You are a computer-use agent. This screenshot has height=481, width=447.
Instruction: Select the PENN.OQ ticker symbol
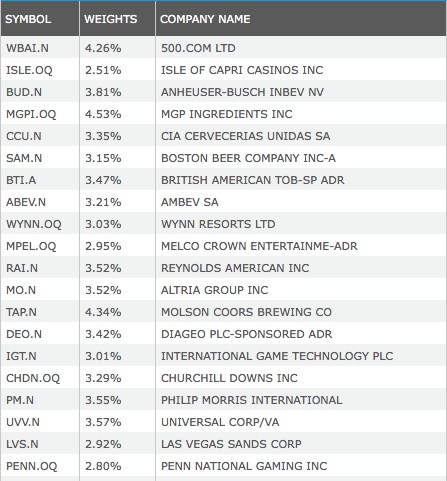[x=32, y=466]
